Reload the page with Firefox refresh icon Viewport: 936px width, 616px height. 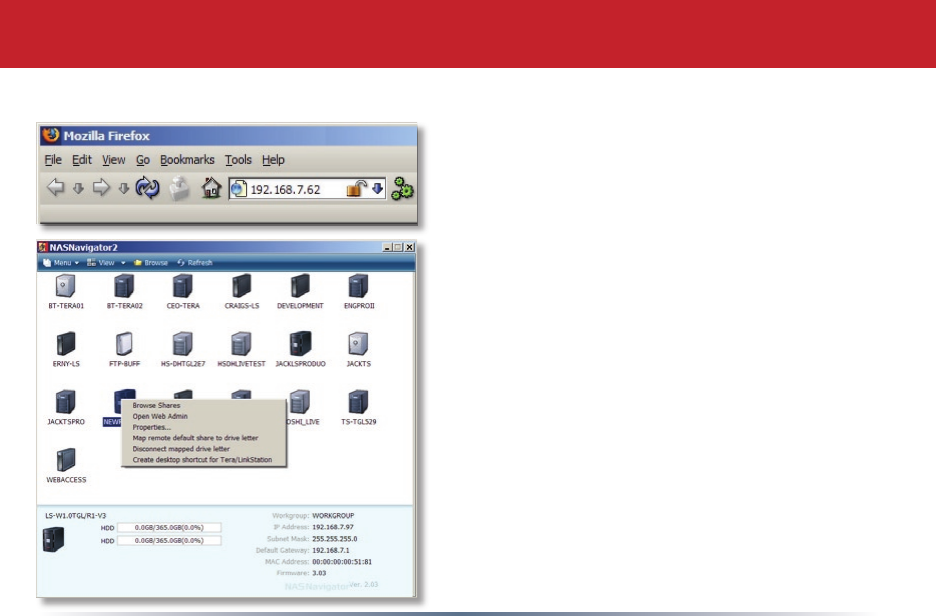tap(147, 187)
